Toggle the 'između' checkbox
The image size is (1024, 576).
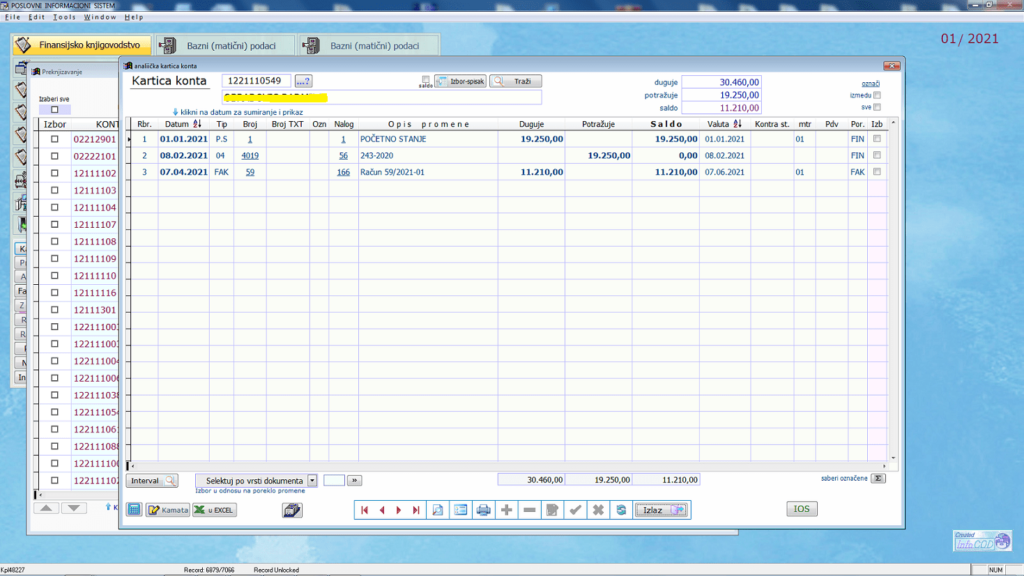(x=877, y=95)
